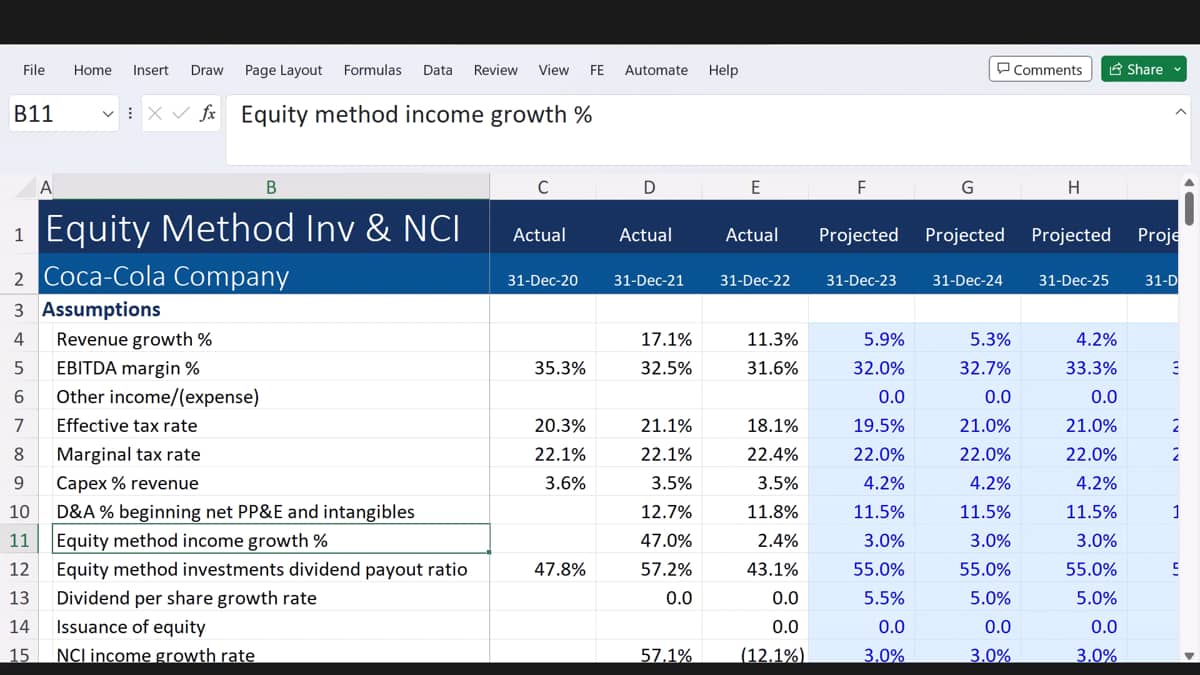This screenshot has height=675, width=1200.
Task: Select column B header
Action: tap(271, 186)
